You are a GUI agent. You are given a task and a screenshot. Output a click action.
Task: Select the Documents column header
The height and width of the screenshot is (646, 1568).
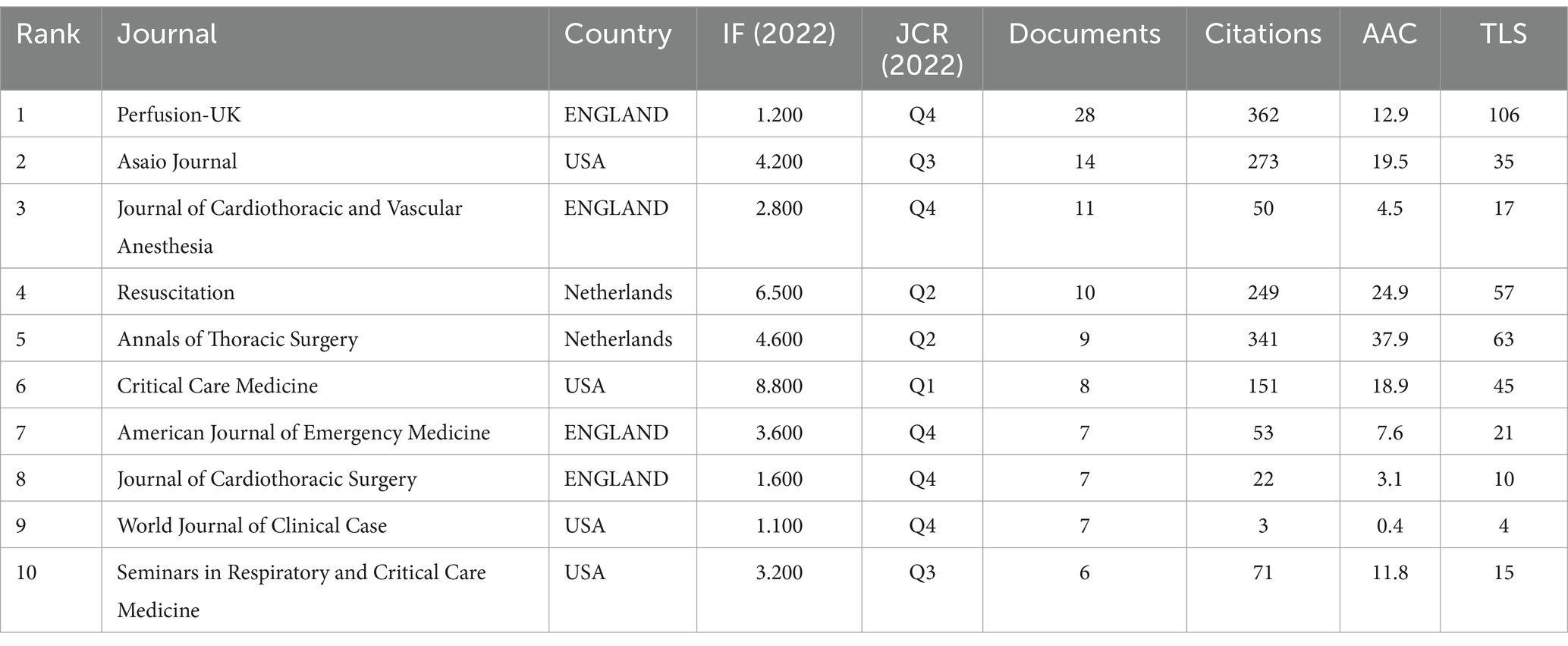[x=1084, y=34]
